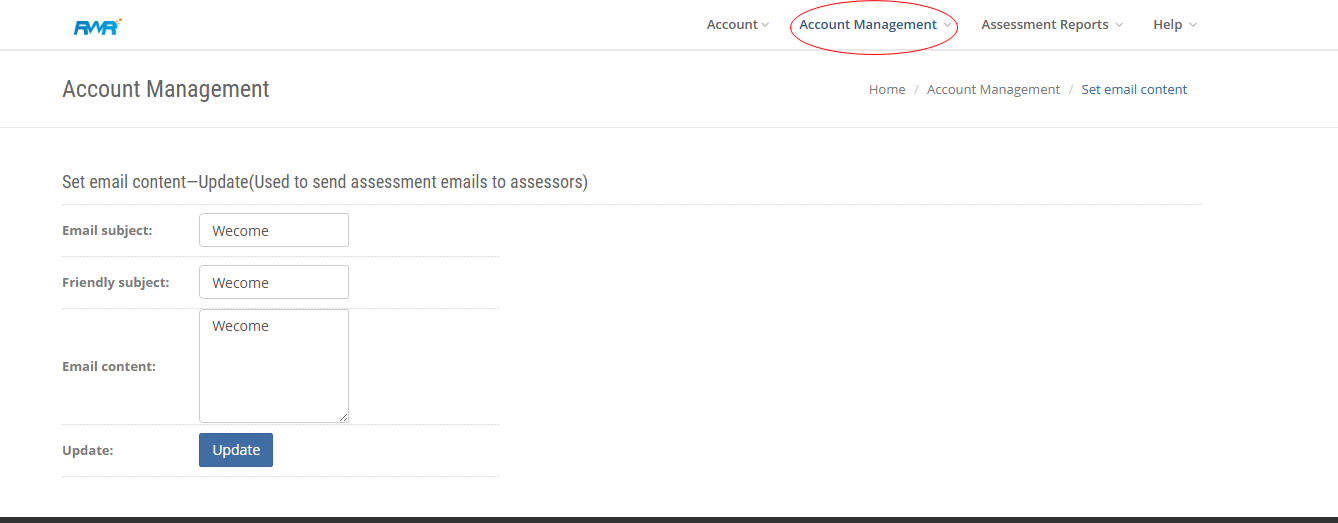The width and height of the screenshot is (1338, 523).
Task: Grab the textarea resize handle corner
Action: (343, 417)
